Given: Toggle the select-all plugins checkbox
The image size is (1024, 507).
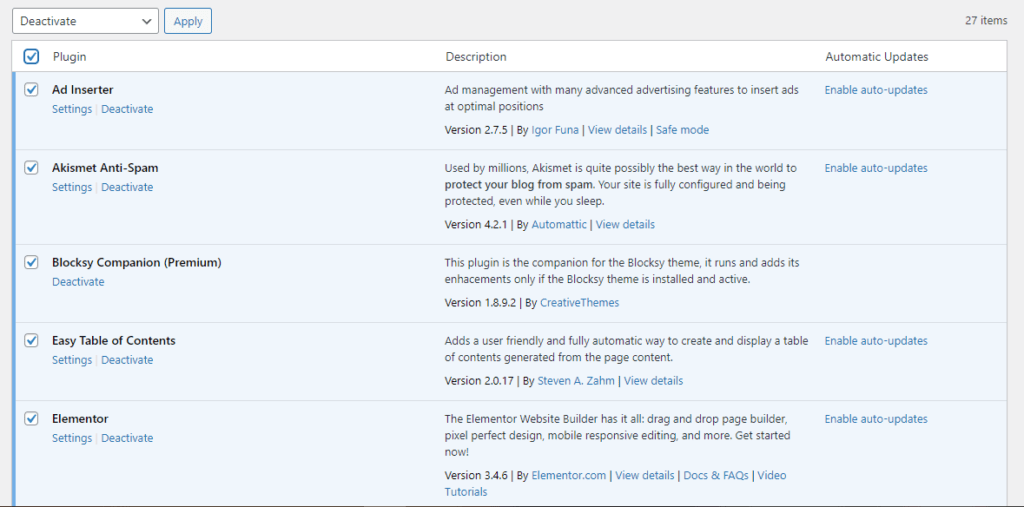Looking at the screenshot, I should coord(31,57).
